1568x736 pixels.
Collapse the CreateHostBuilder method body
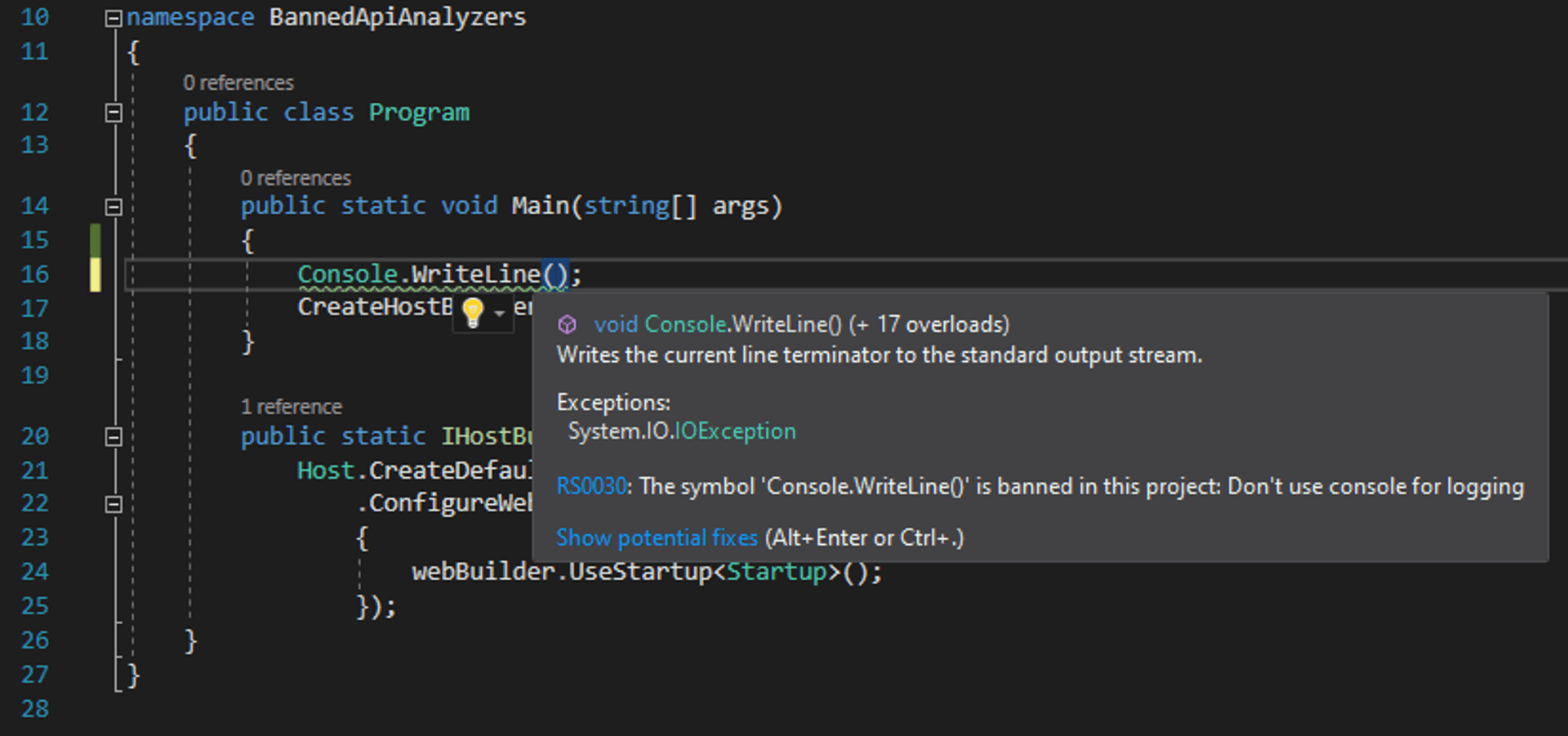(x=114, y=436)
